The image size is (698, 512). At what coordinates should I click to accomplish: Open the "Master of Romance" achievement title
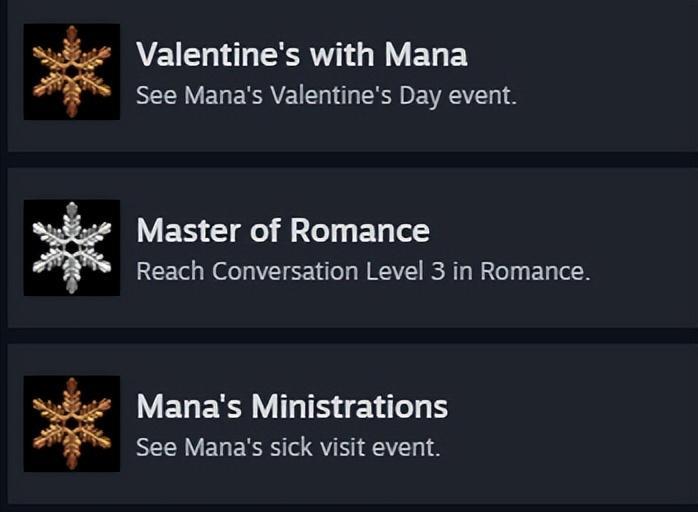point(283,231)
